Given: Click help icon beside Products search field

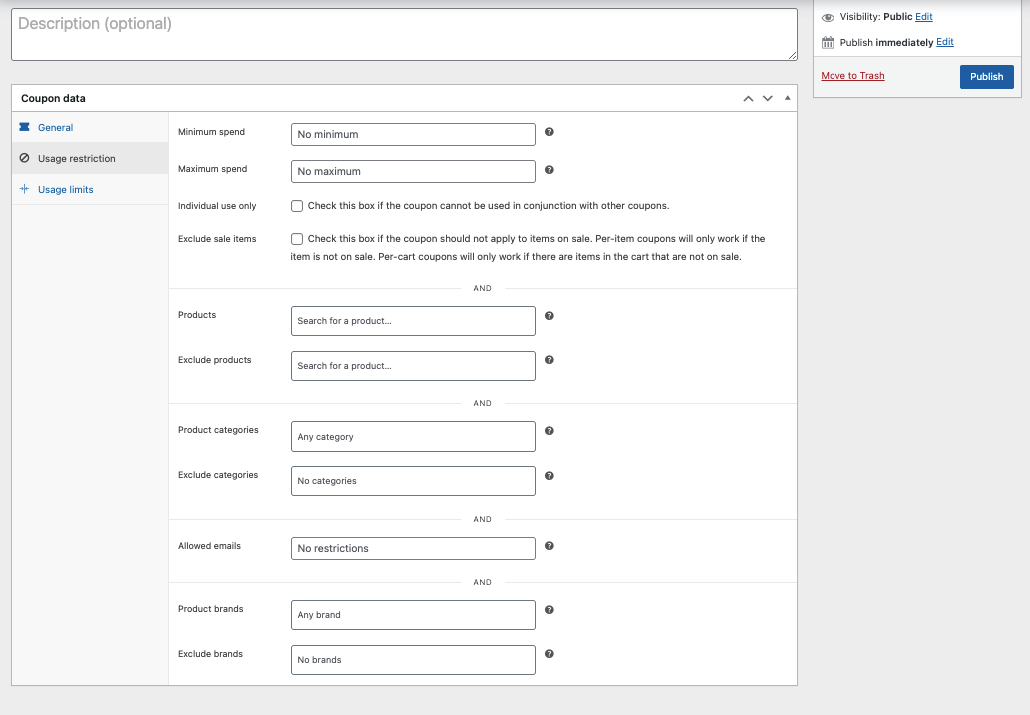Looking at the screenshot, I should click(549, 316).
